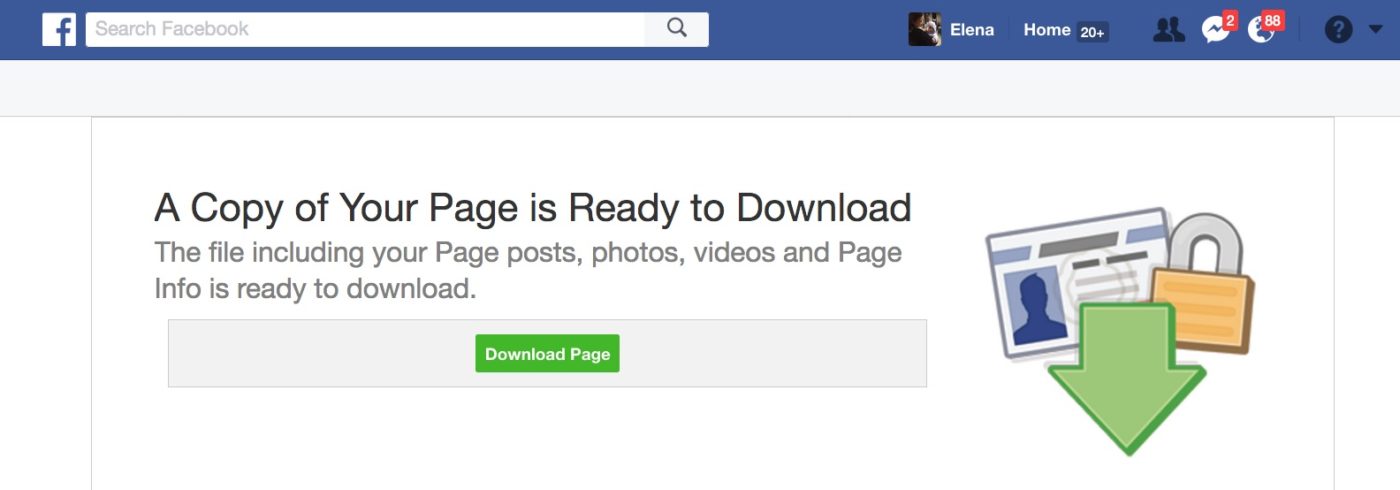Open the notifications globe icon
Screen dimensions: 1400x490
click(x=1261, y=30)
